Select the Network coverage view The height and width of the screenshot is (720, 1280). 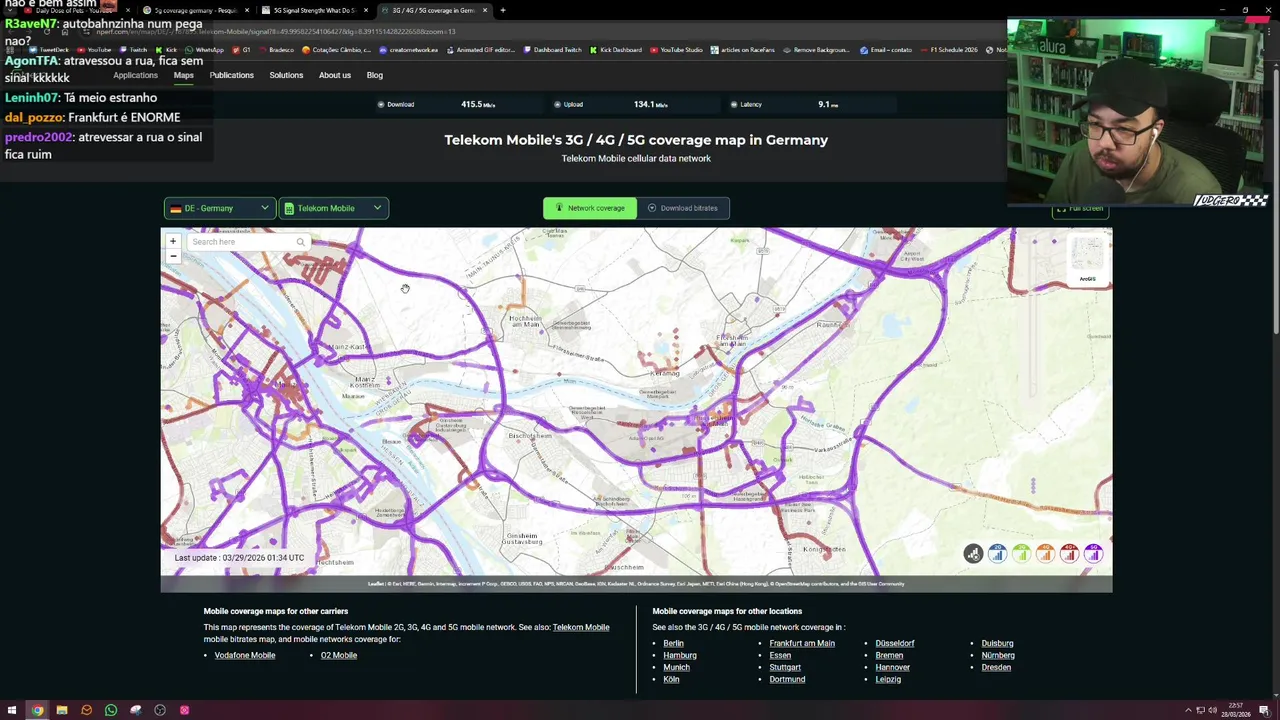click(590, 208)
